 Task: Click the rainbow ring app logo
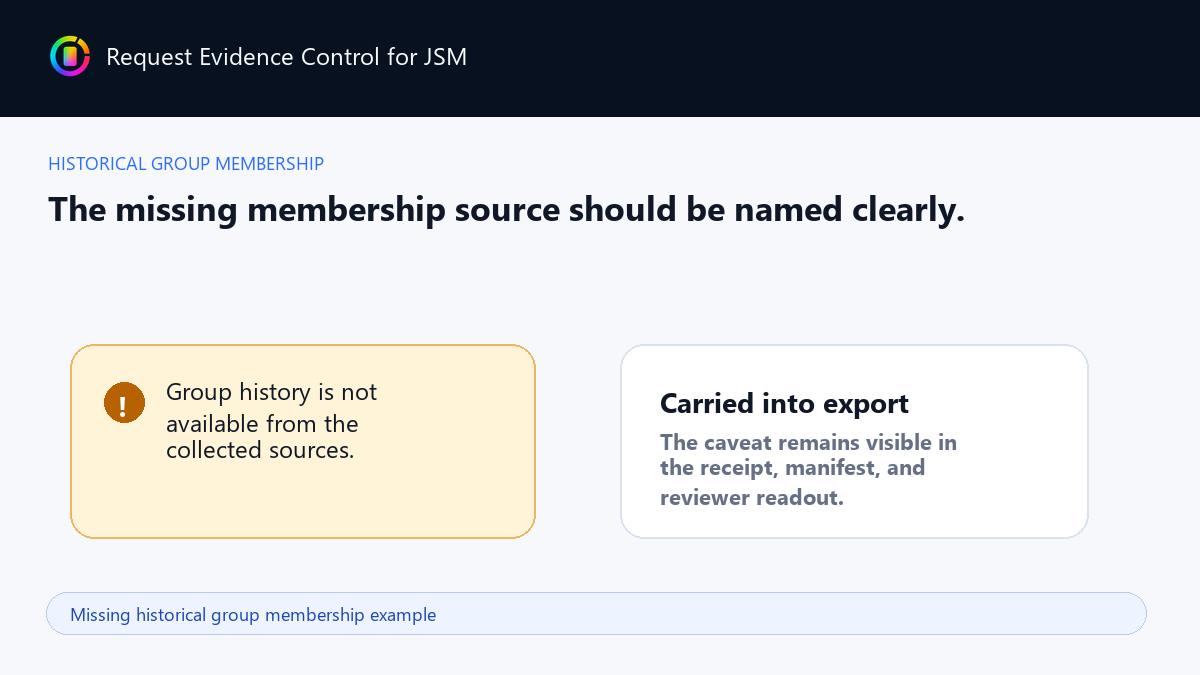pos(70,56)
